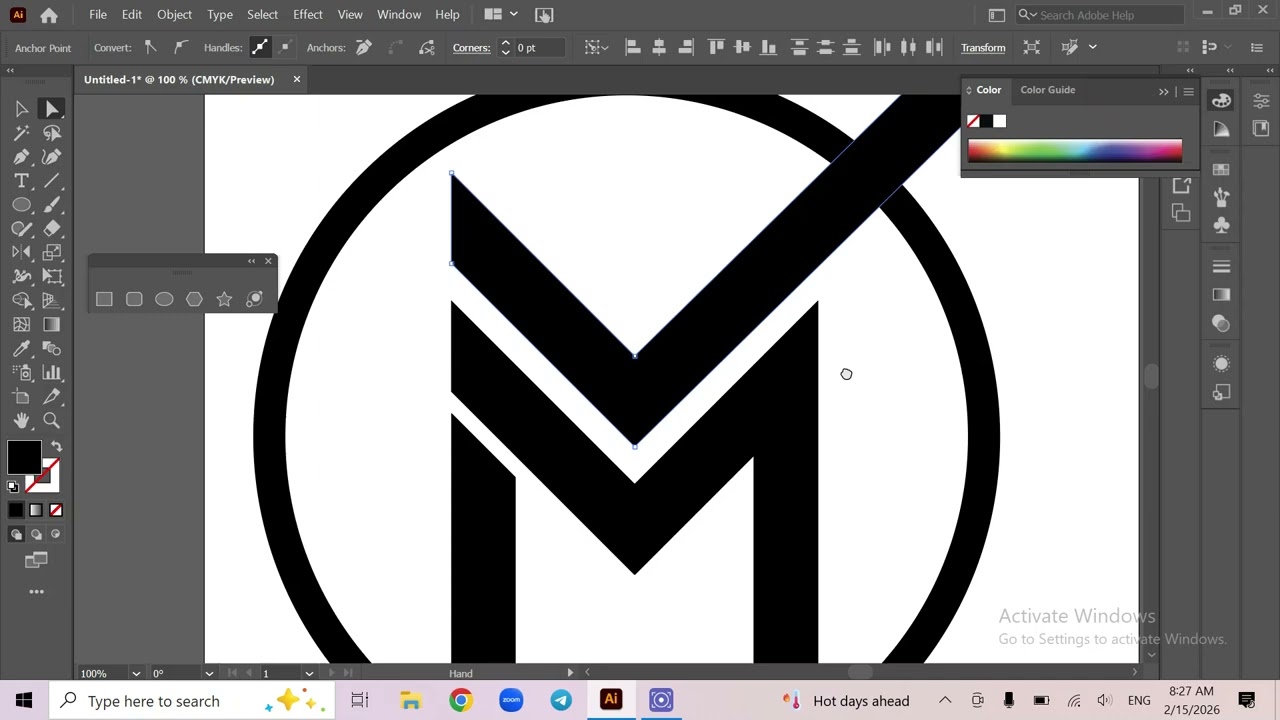Select the Lasso tool

point(52,133)
